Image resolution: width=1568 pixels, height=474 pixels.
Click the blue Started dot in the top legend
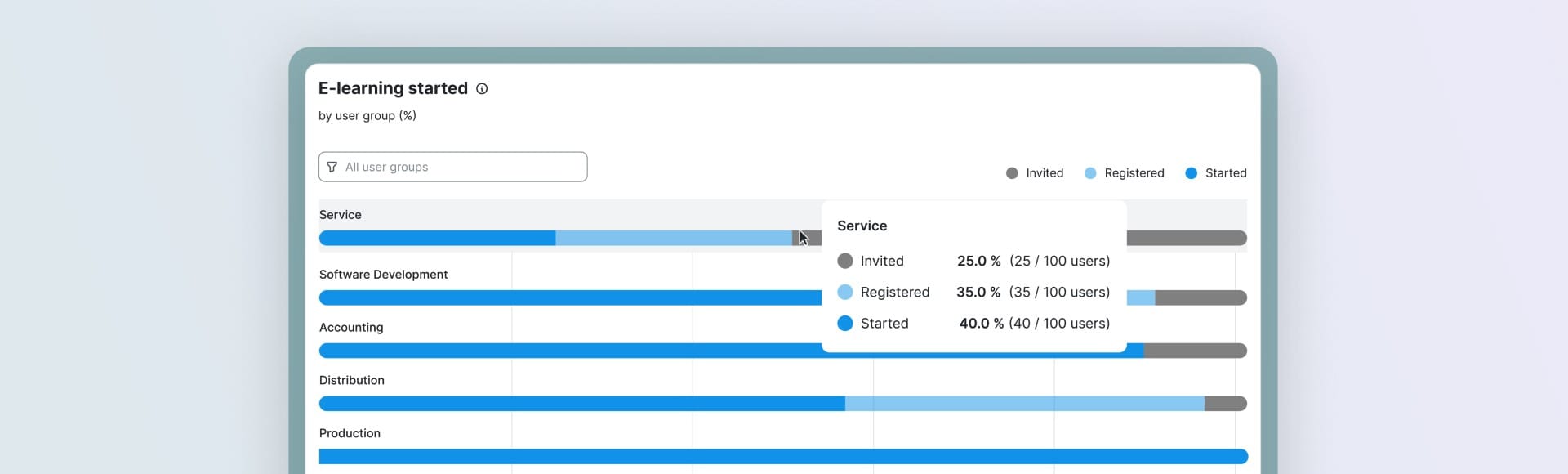click(1191, 173)
